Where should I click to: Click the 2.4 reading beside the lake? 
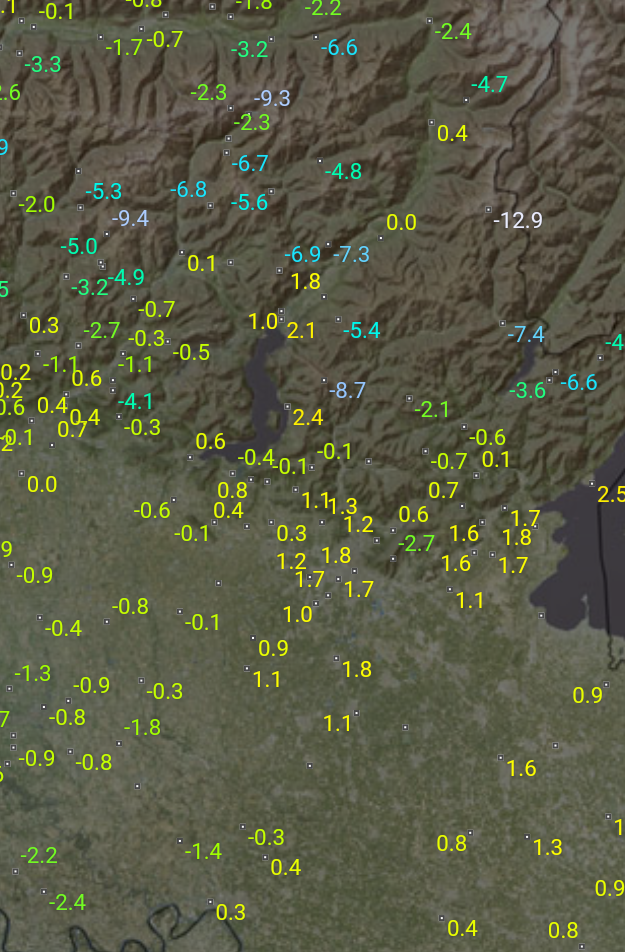[308, 417]
